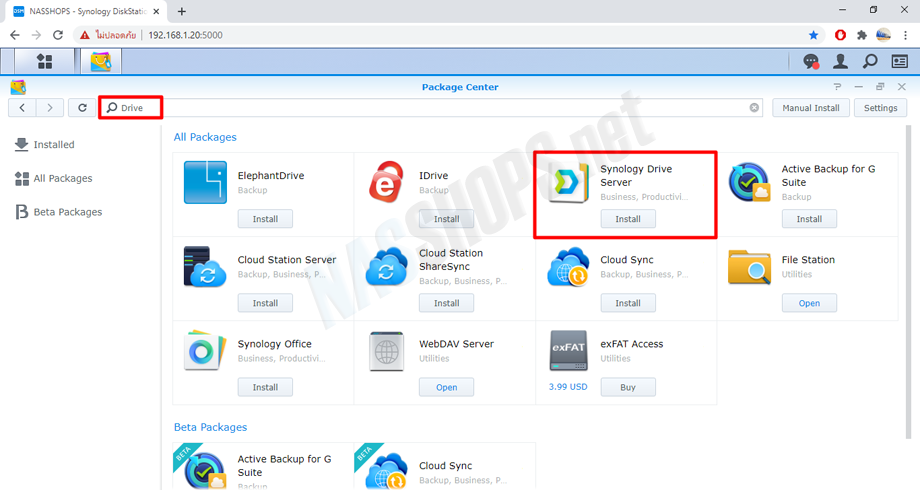
Task: Click the Cloud Station ShareSync icon
Action: (x=386, y=266)
